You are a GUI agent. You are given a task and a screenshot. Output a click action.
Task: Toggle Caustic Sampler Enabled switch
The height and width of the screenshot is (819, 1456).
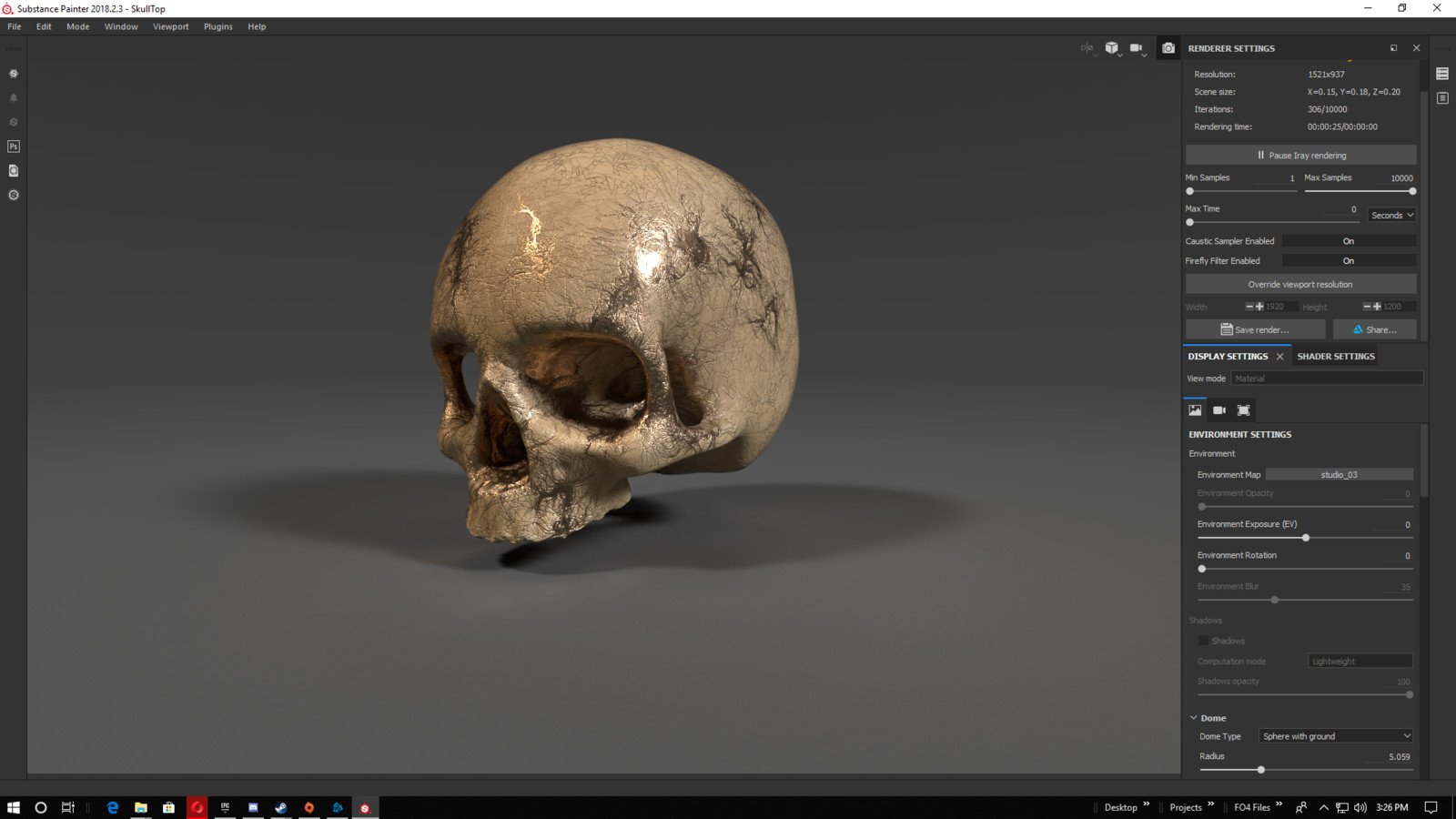(1349, 241)
